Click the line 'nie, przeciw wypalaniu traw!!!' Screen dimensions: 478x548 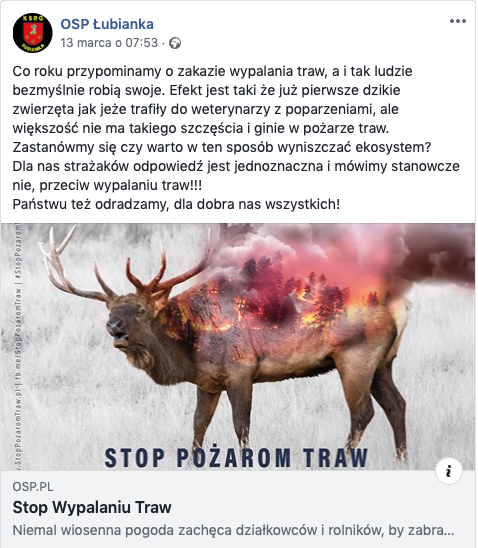point(107,185)
